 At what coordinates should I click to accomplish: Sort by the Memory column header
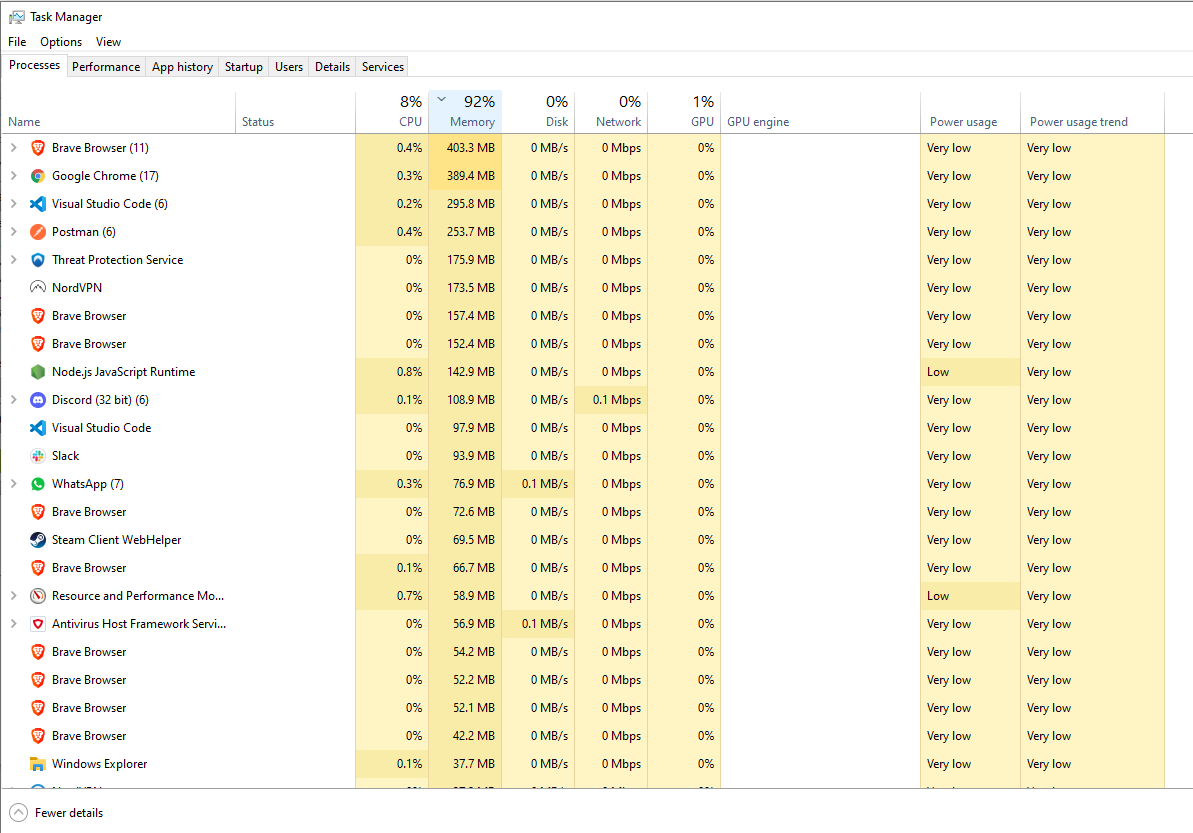[466, 113]
